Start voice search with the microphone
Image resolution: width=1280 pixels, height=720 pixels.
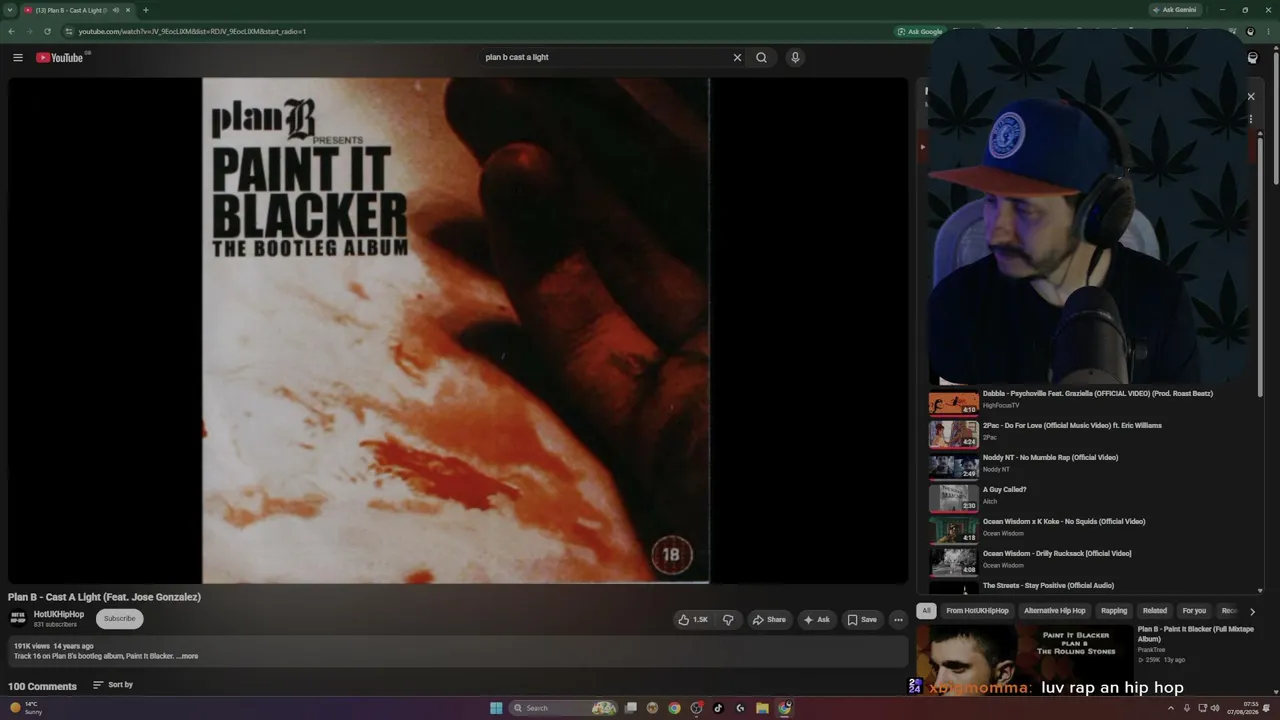(795, 57)
